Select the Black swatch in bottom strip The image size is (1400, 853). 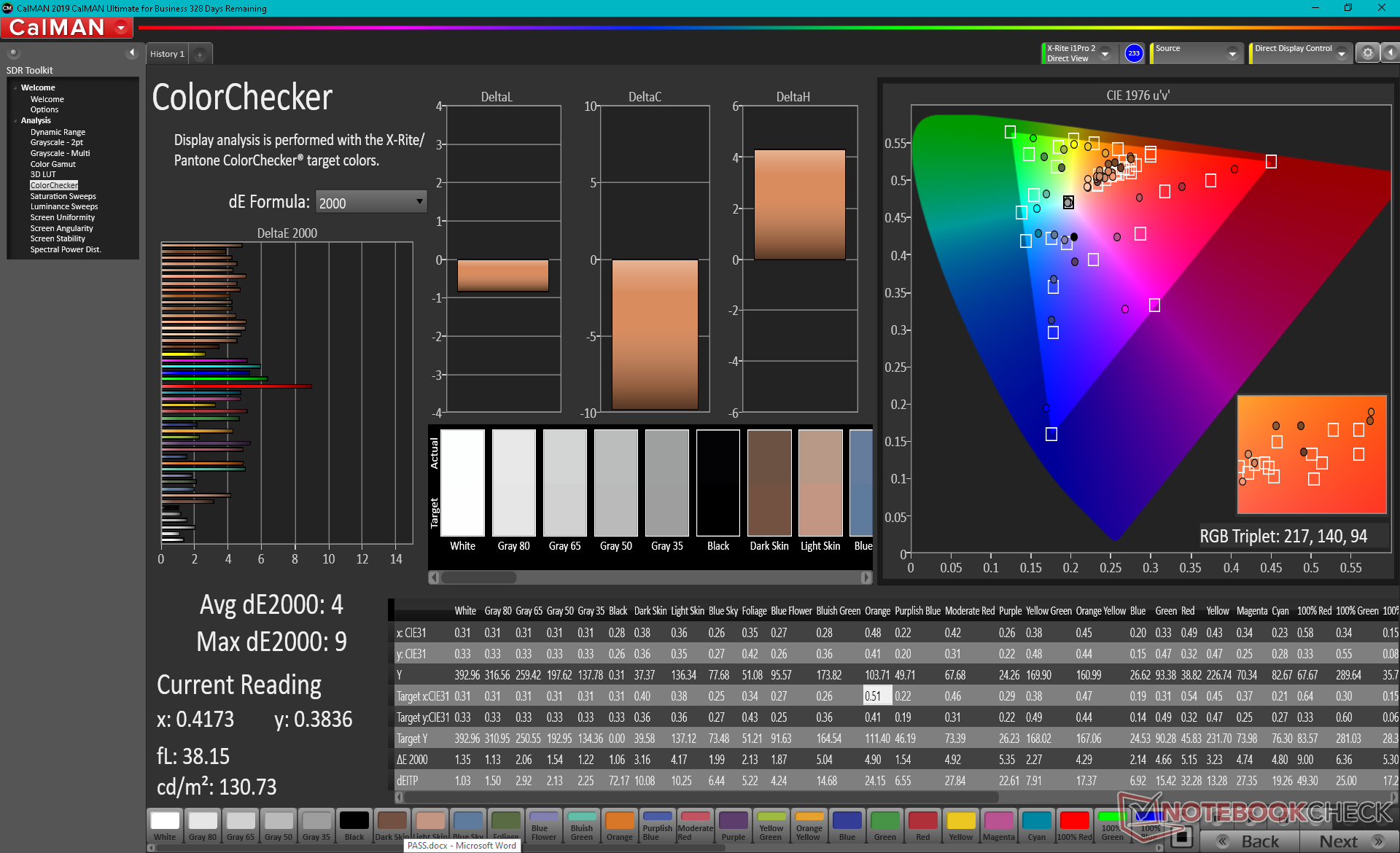click(x=354, y=825)
